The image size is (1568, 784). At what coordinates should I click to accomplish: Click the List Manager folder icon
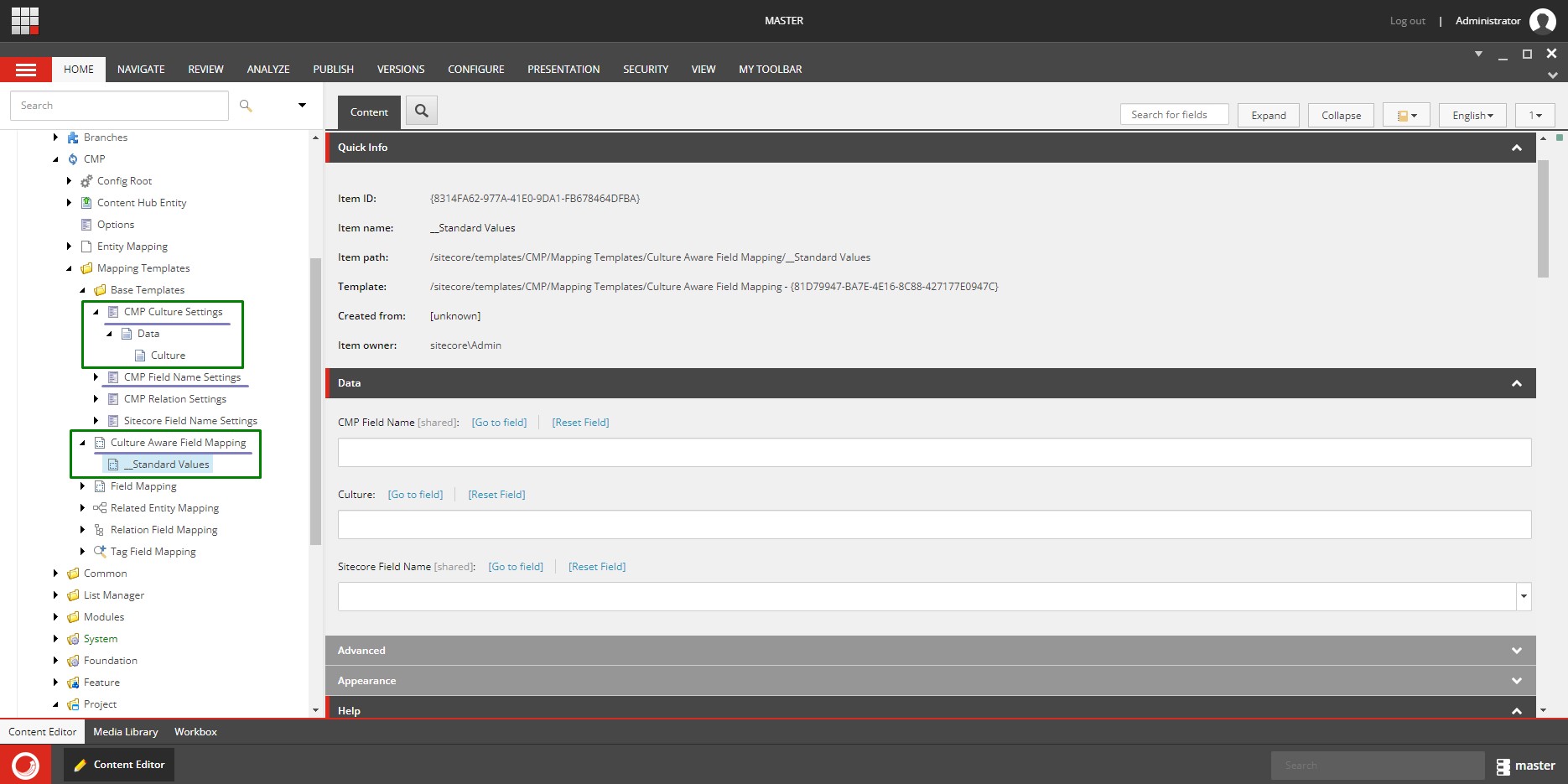point(73,595)
